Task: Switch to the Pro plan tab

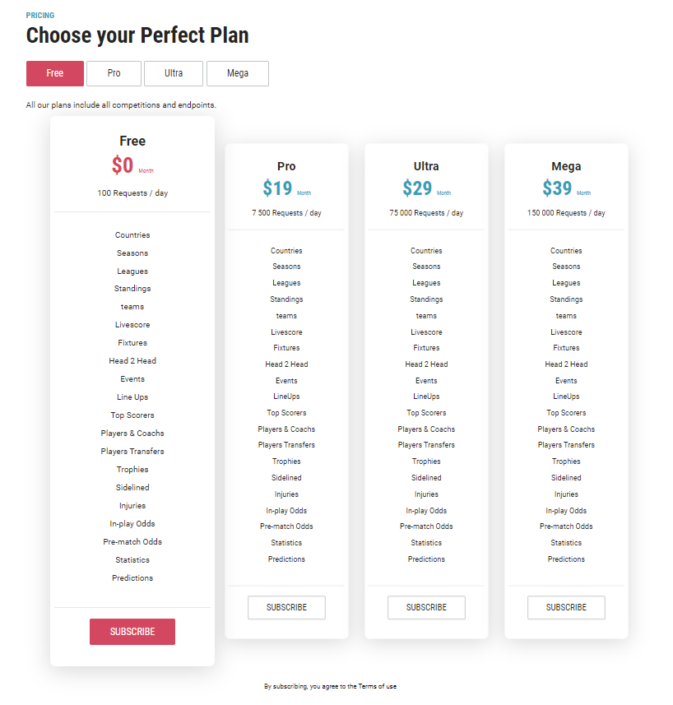Action: point(113,73)
